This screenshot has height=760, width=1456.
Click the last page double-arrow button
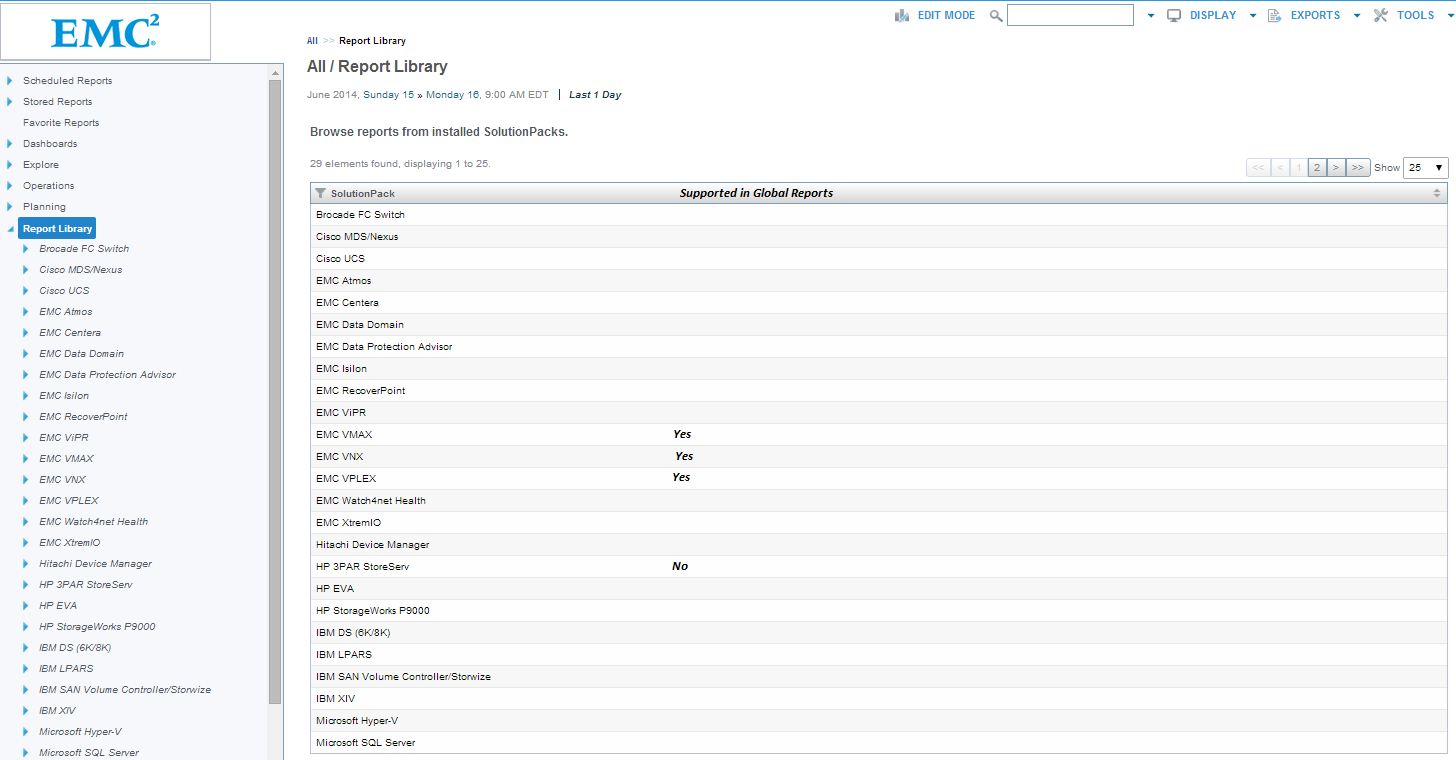[x=1357, y=168]
